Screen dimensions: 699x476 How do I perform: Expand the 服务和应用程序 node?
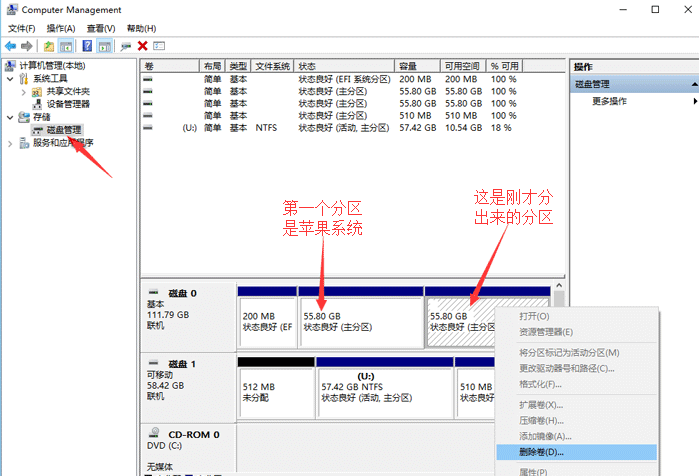[11, 143]
